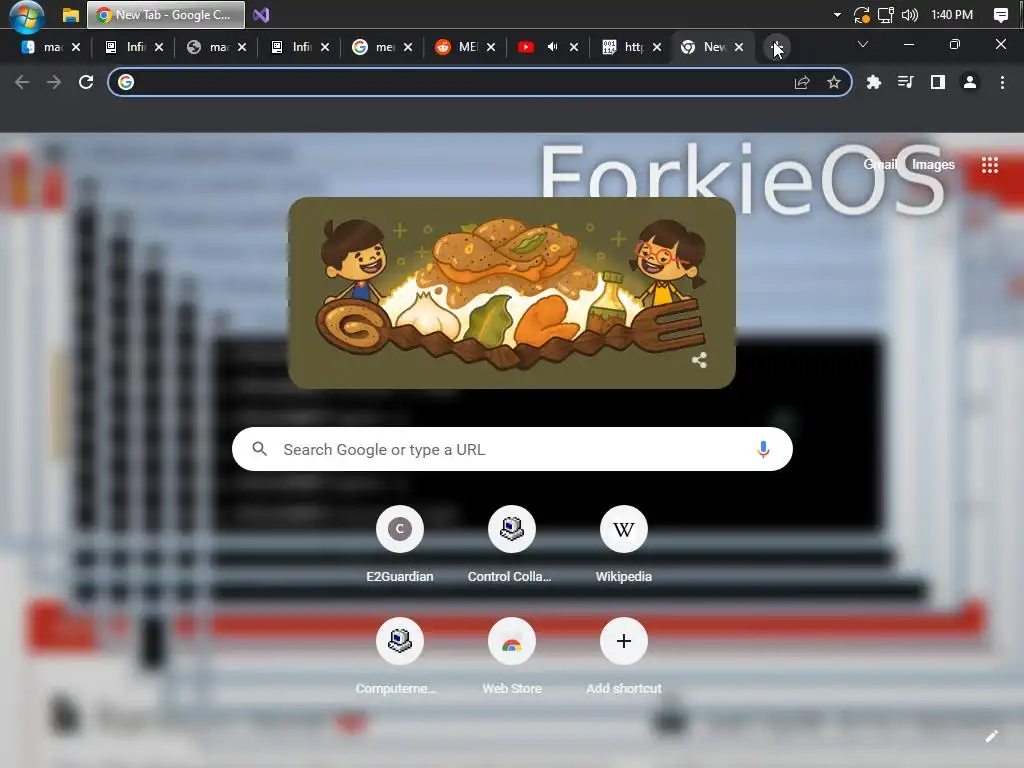Open the notifications action center
Viewport: 1024px width, 768px height.
pos(1000,14)
